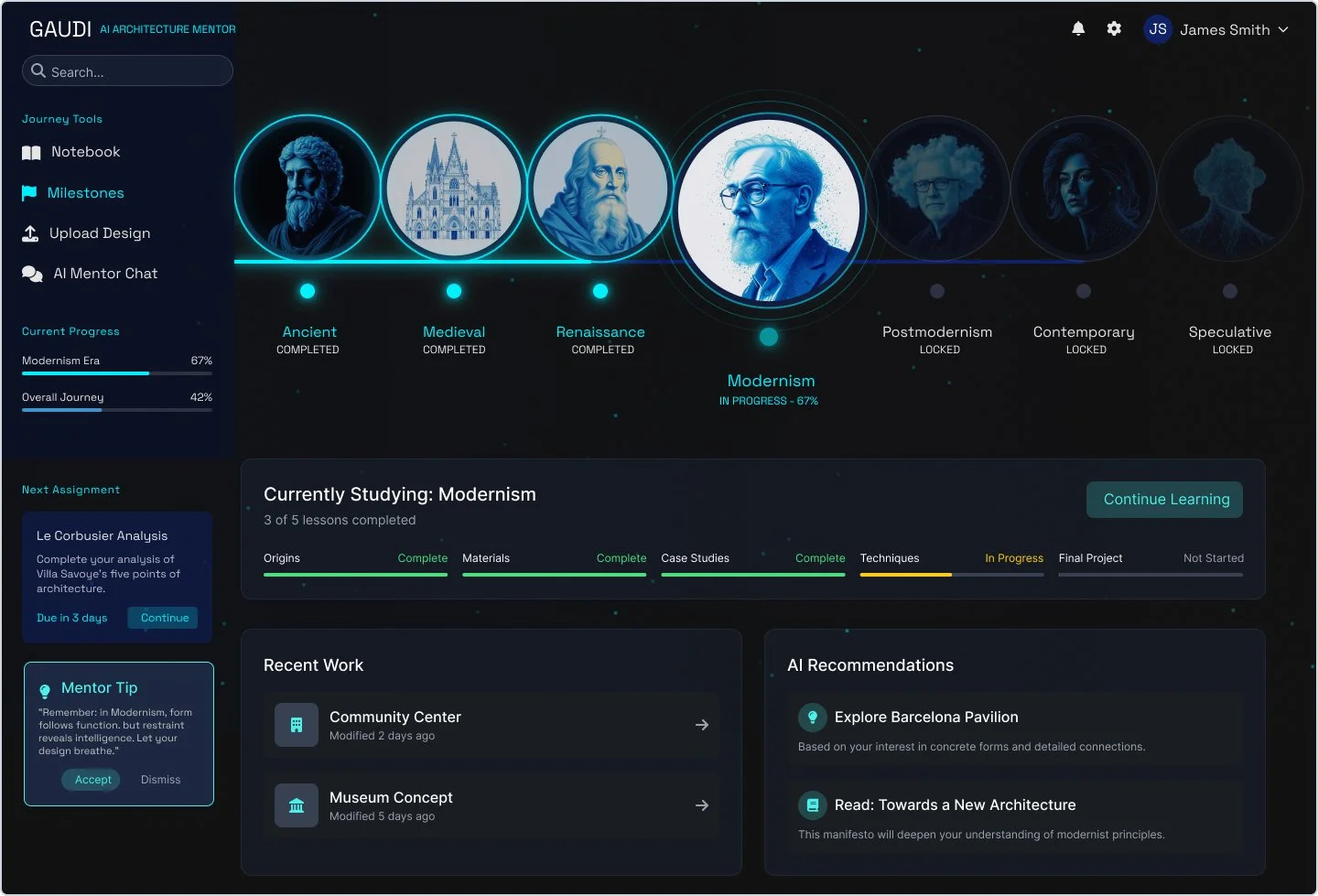Click the Ancient timeline dot
Viewport: 1318px width, 896px height.
pyautogui.click(x=308, y=291)
